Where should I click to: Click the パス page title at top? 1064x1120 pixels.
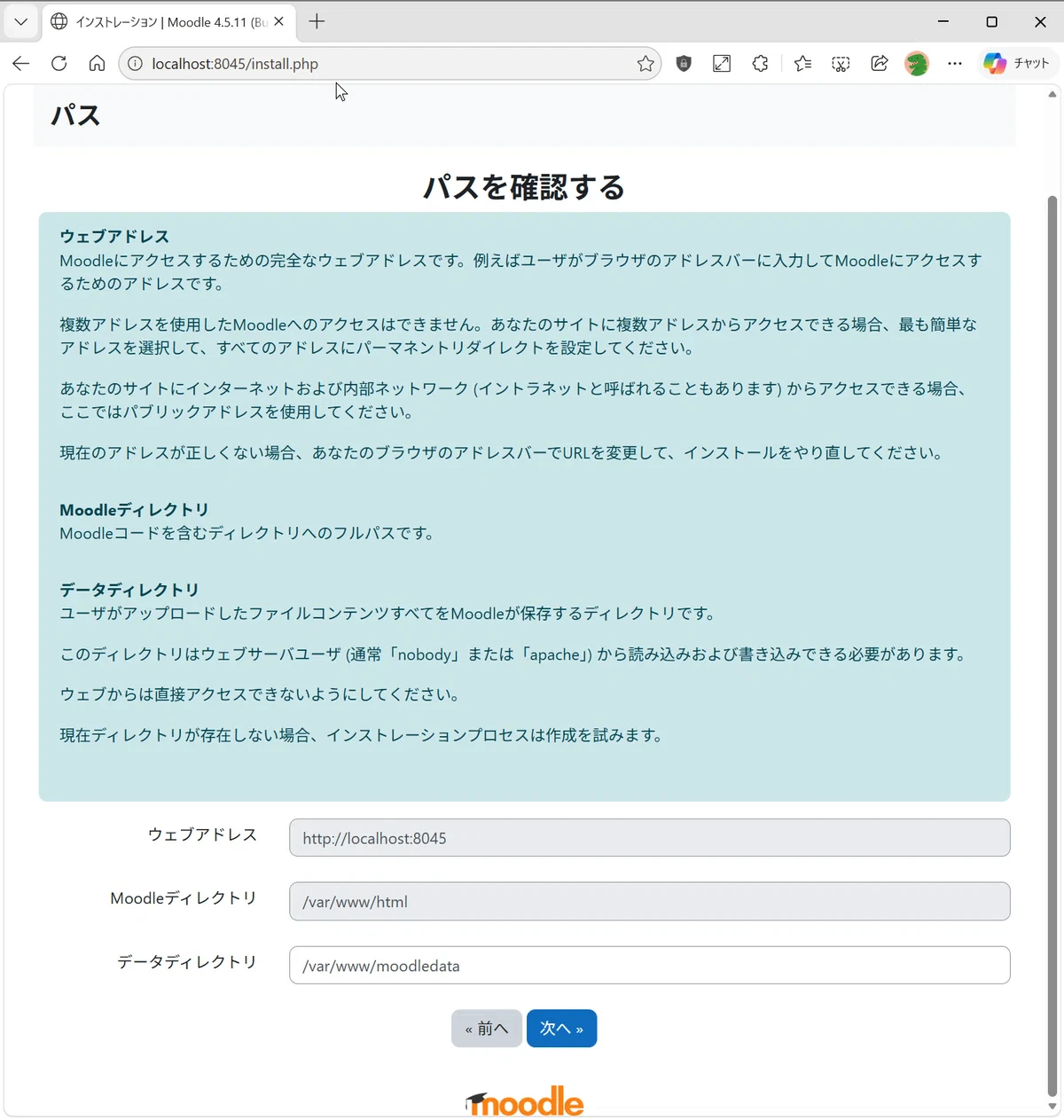tap(75, 115)
